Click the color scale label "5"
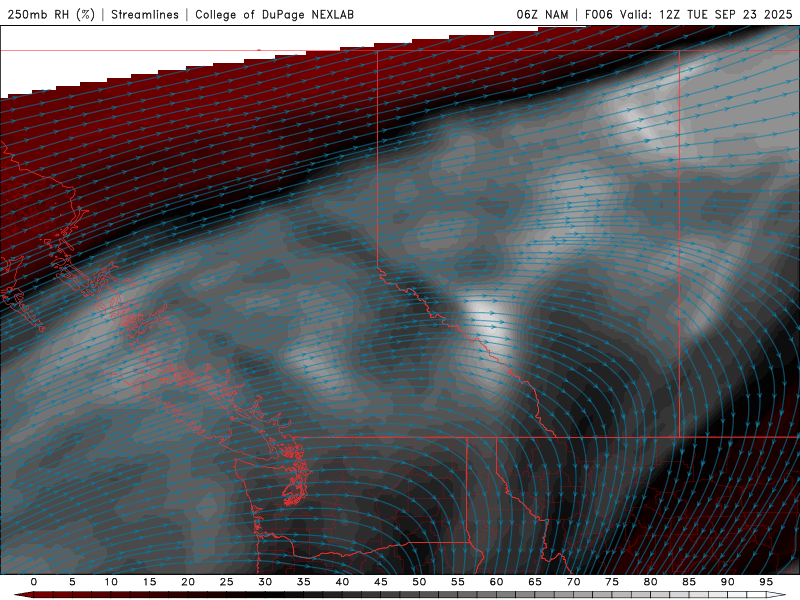 72,582
